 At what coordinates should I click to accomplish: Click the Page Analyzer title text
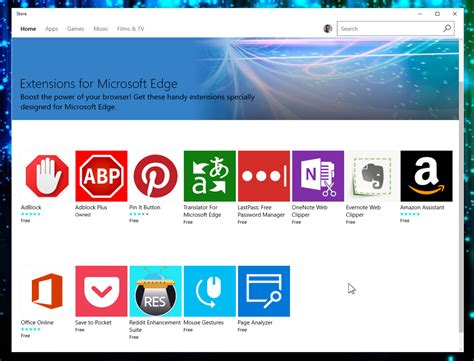(255, 322)
